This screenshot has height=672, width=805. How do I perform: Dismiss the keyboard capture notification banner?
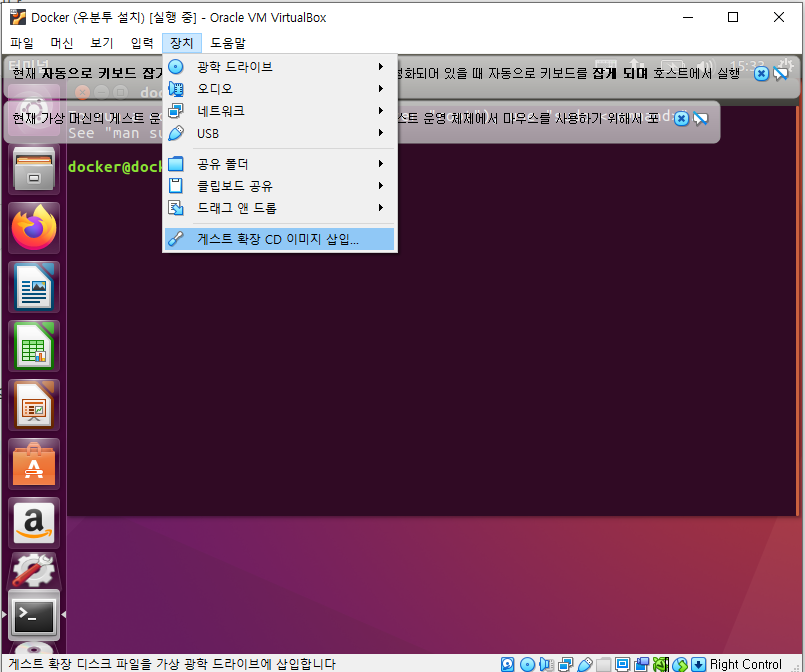761,74
